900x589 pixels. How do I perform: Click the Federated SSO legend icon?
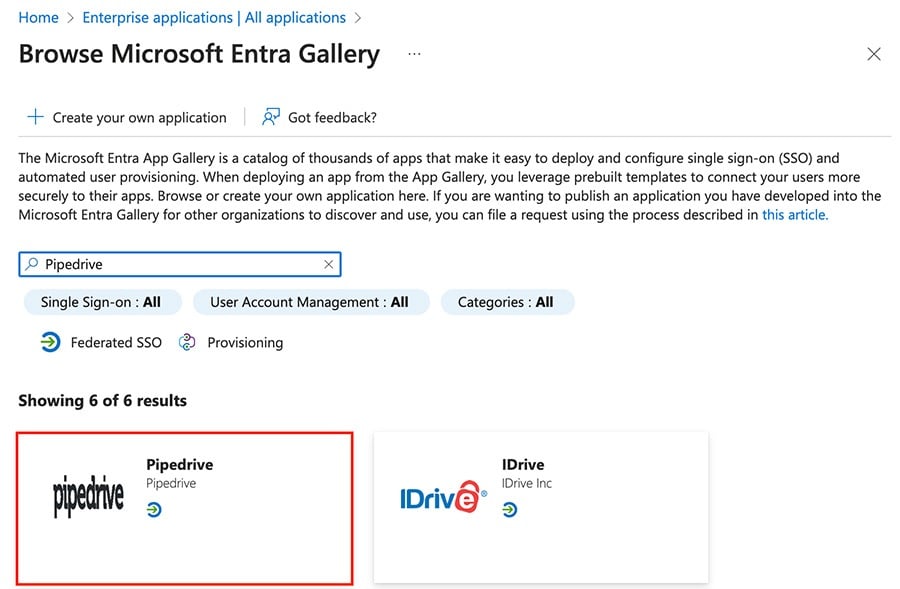(x=50, y=342)
